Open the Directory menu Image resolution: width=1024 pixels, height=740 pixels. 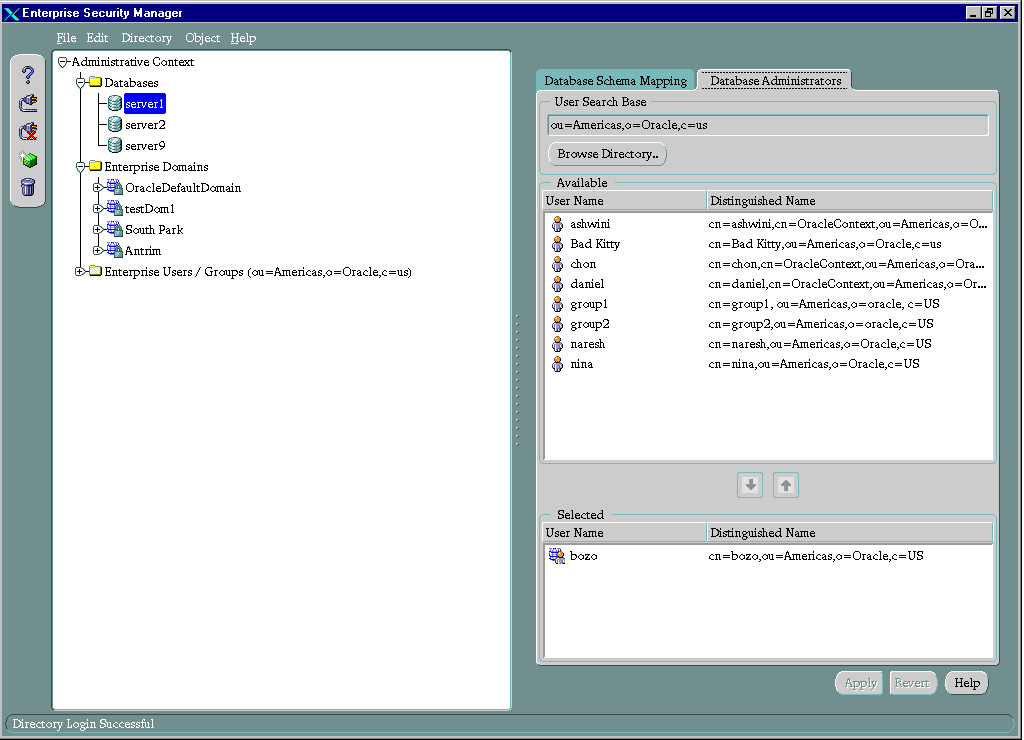tap(146, 38)
